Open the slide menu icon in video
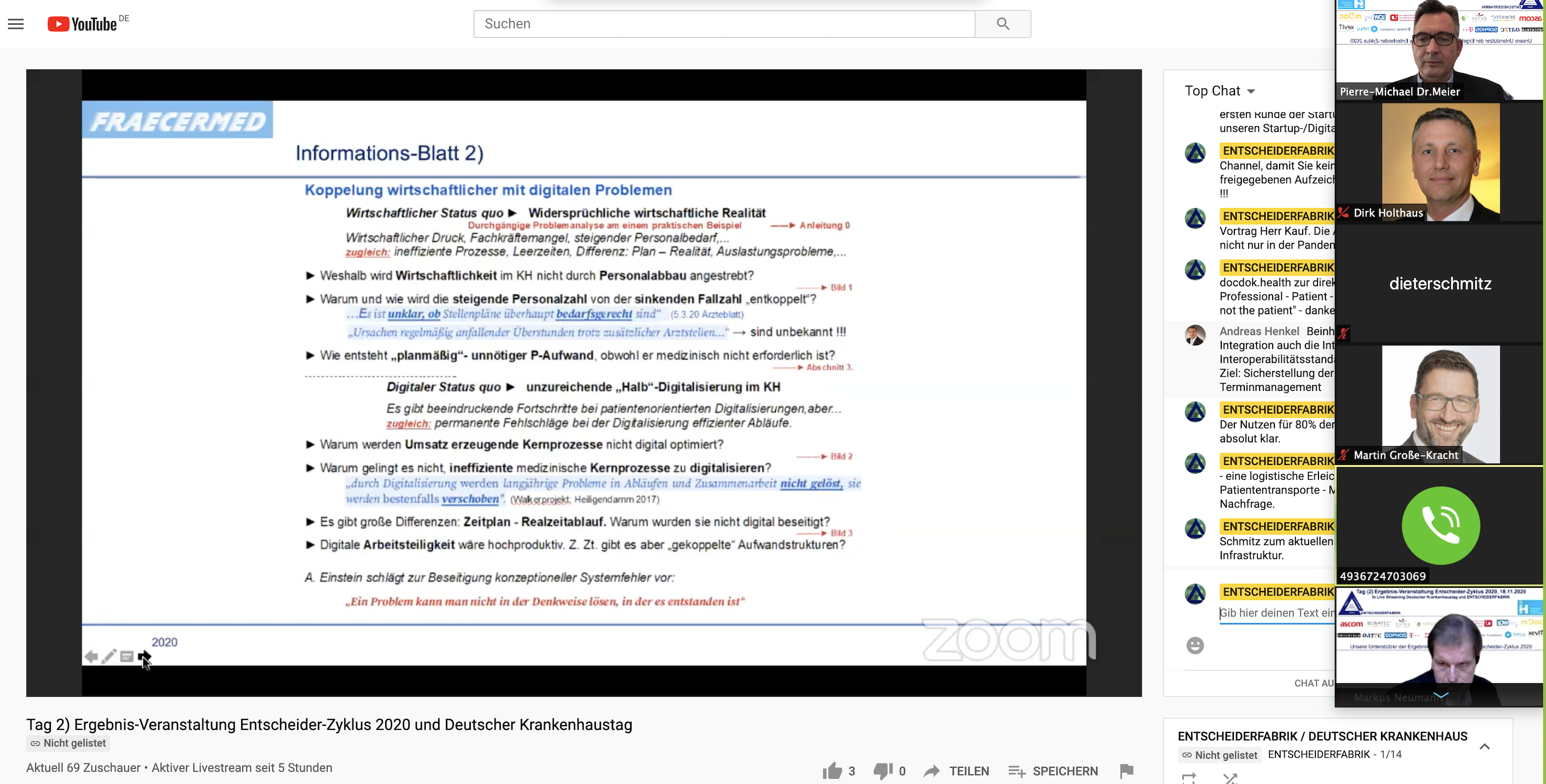The height and width of the screenshot is (784, 1546). tap(127, 656)
